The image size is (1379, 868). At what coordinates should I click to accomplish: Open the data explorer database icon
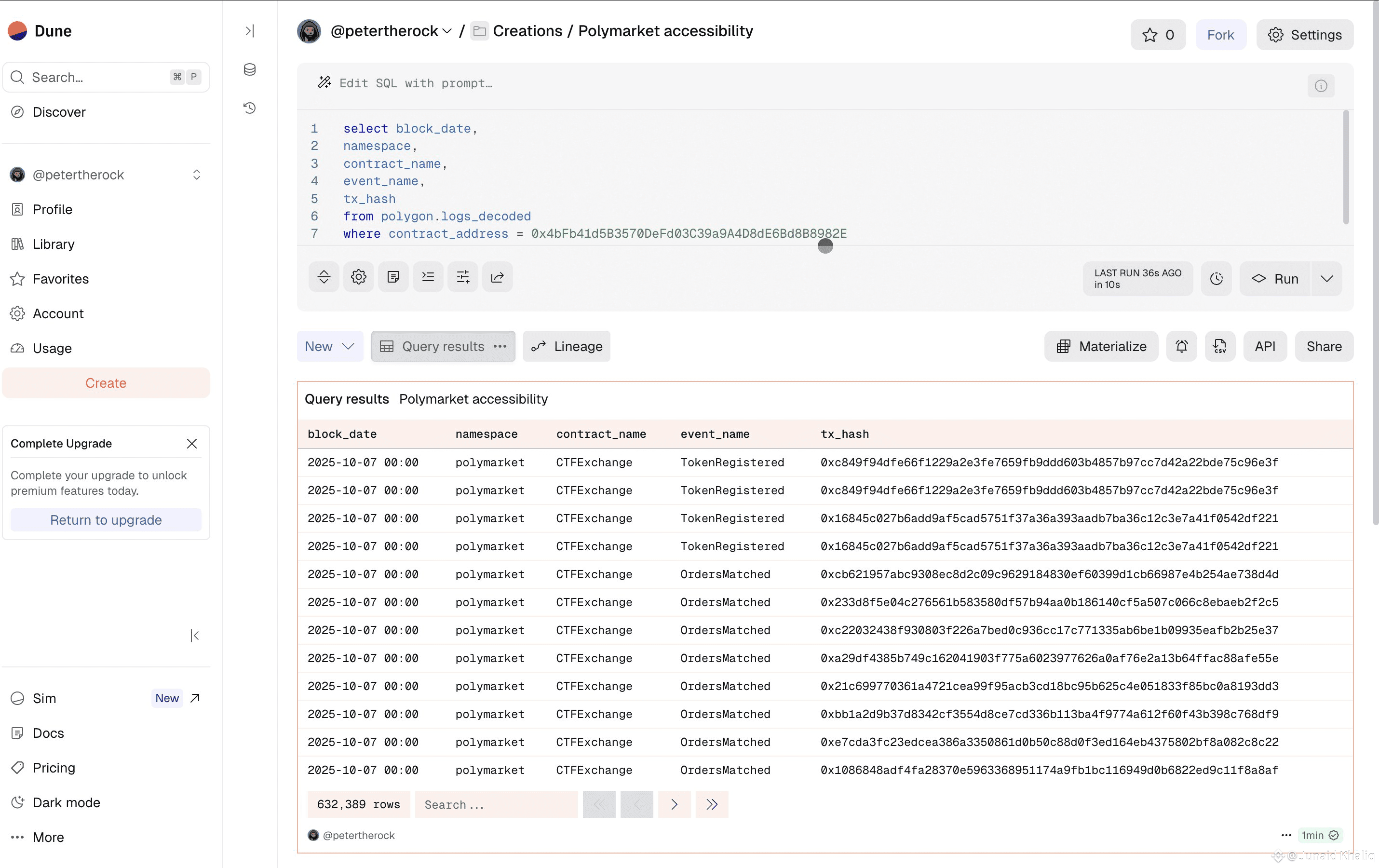pyautogui.click(x=250, y=69)
